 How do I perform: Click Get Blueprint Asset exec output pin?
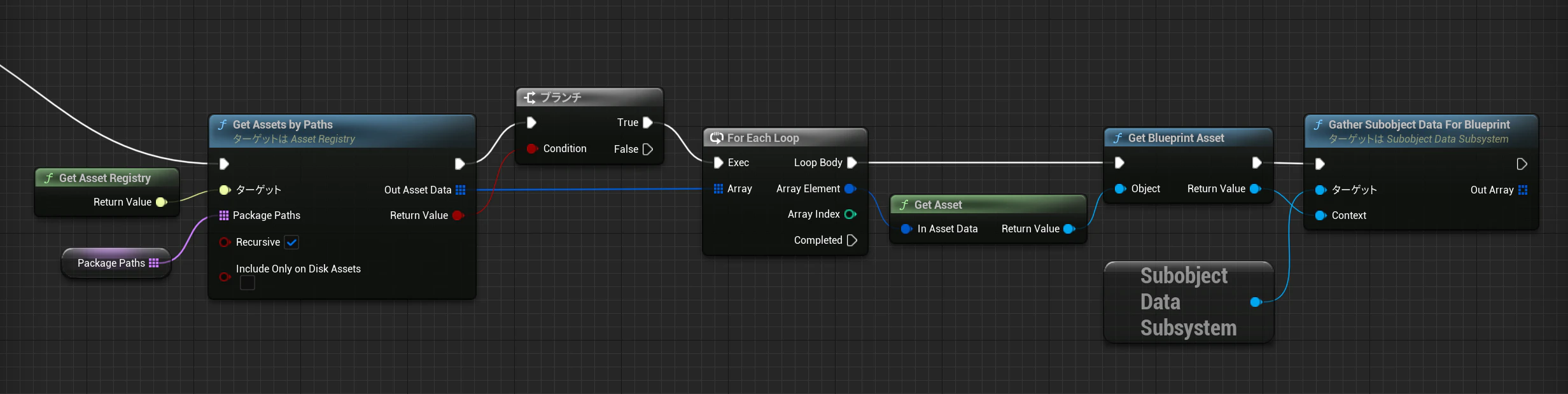click(1257, 162)
